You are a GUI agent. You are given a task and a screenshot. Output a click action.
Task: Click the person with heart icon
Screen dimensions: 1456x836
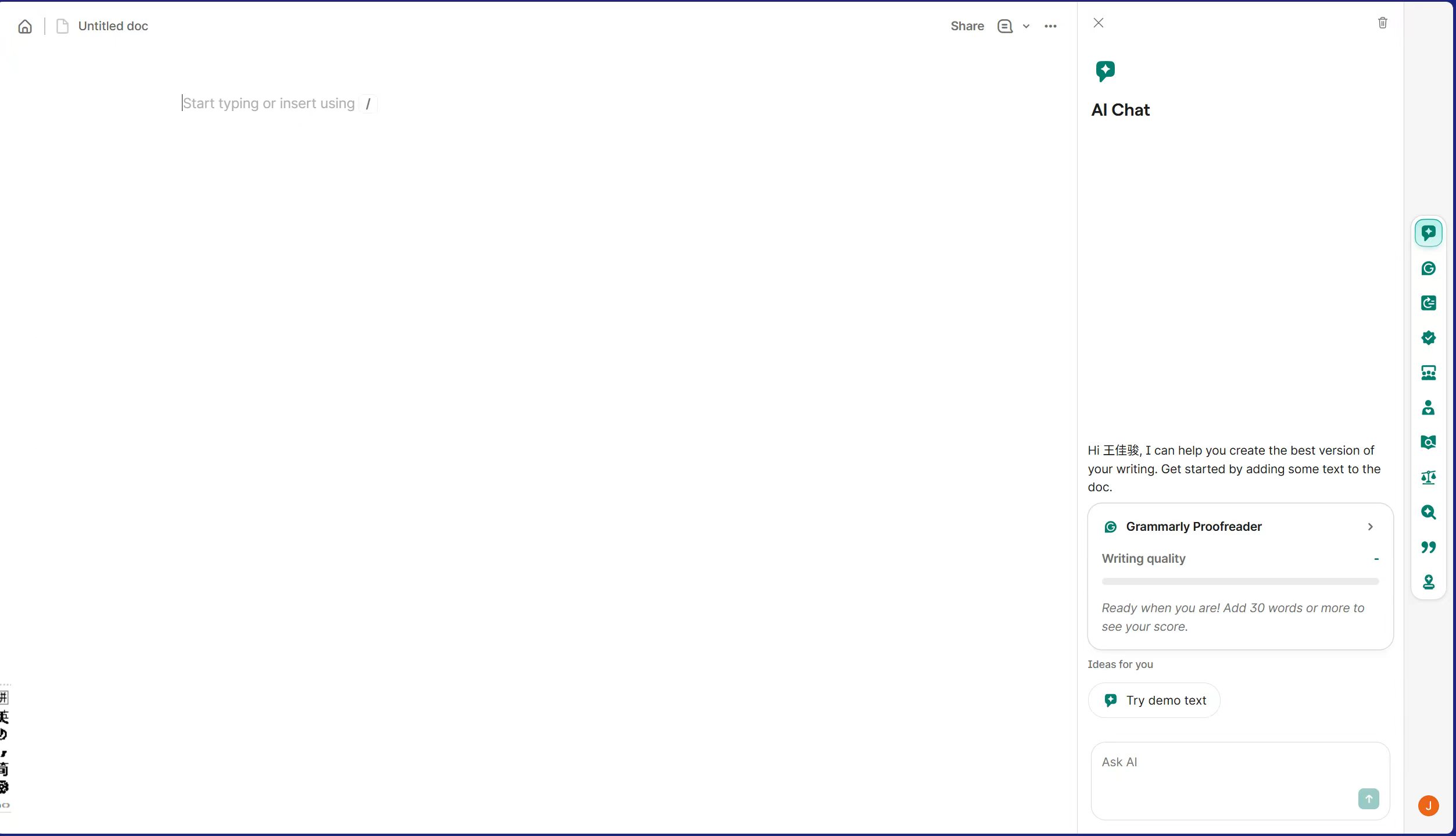coord(1428,408)
